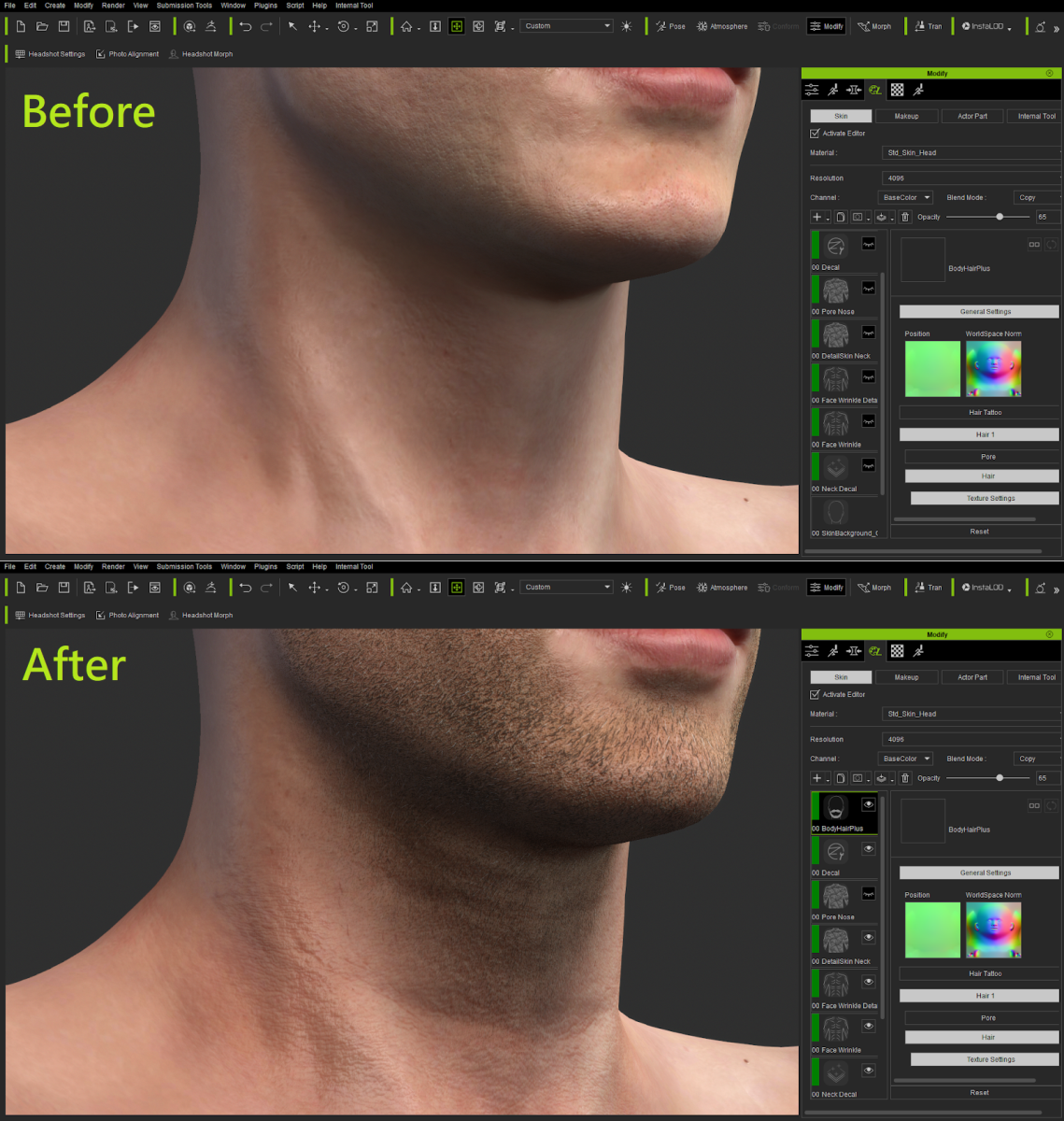1064x1121 pixels.
Task: Uncheck Activate Editor in the After panel
Action: pos(815,694)
